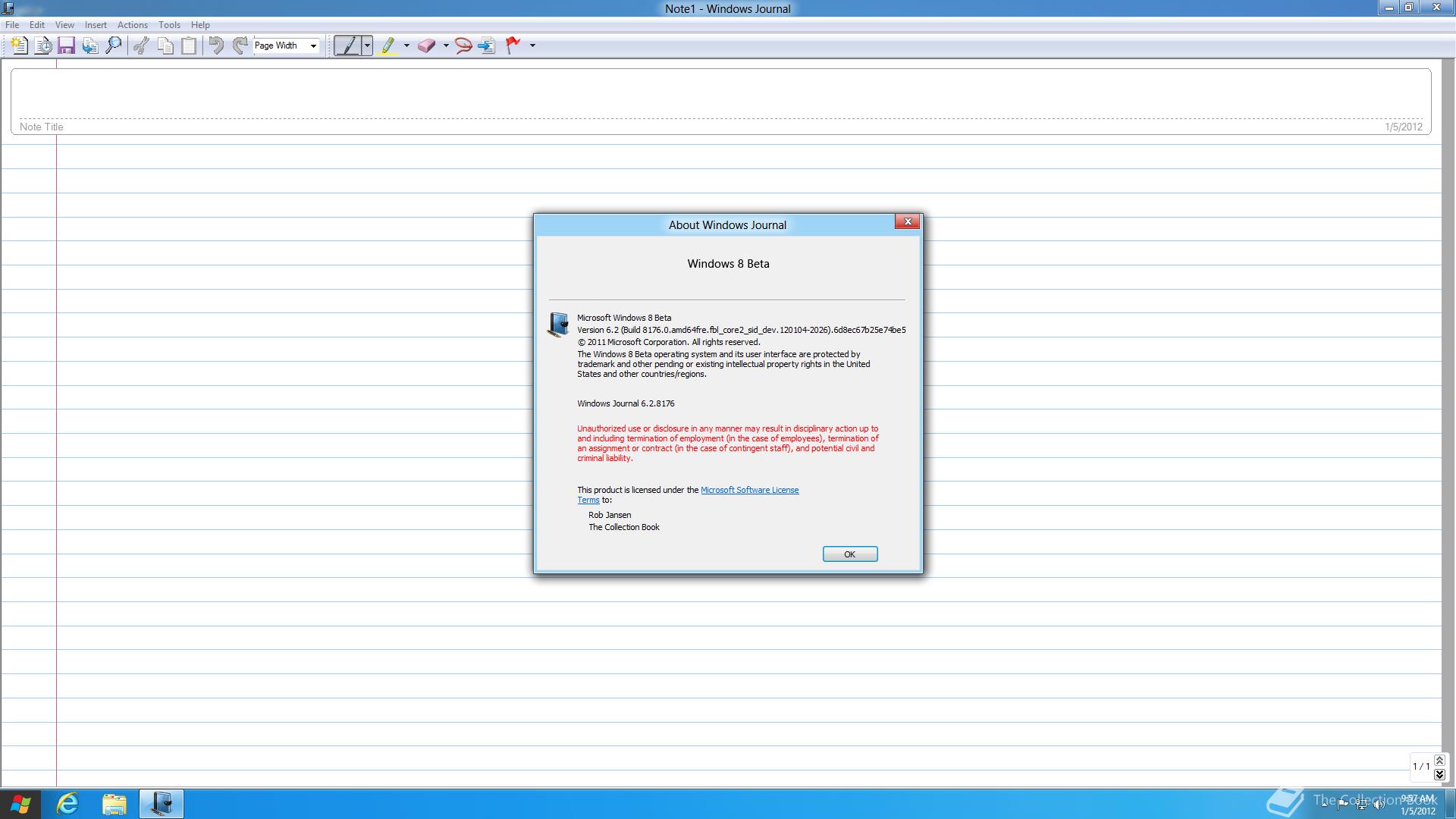Click the Note Title field
1456x819 pixels.
[x=720, y=102]
